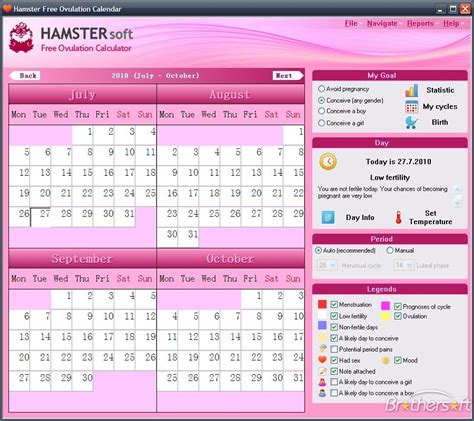Screen dimensions: 474x421
Task: Click the Set Temperature label
Action: point(431,217)
